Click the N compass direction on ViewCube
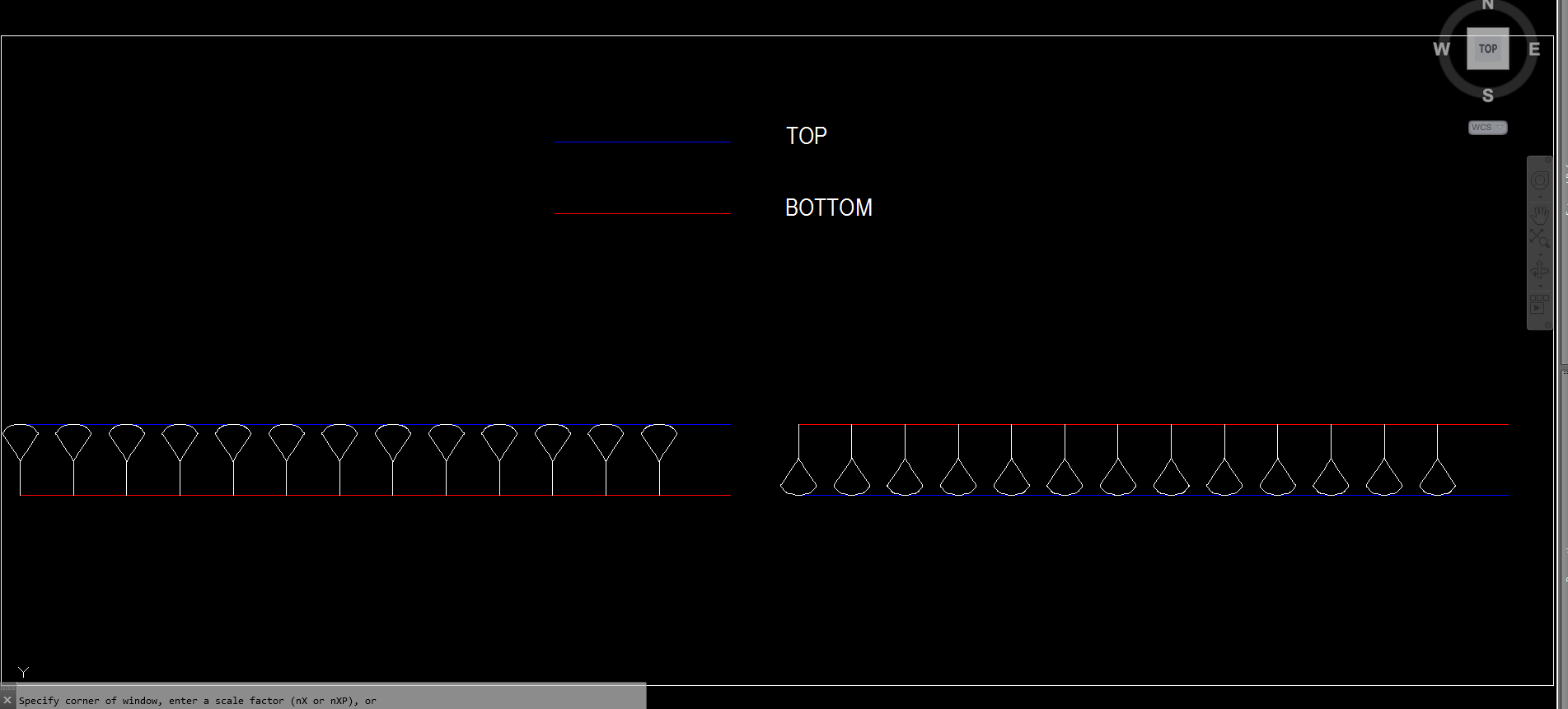 click(x=1487, y=5)
